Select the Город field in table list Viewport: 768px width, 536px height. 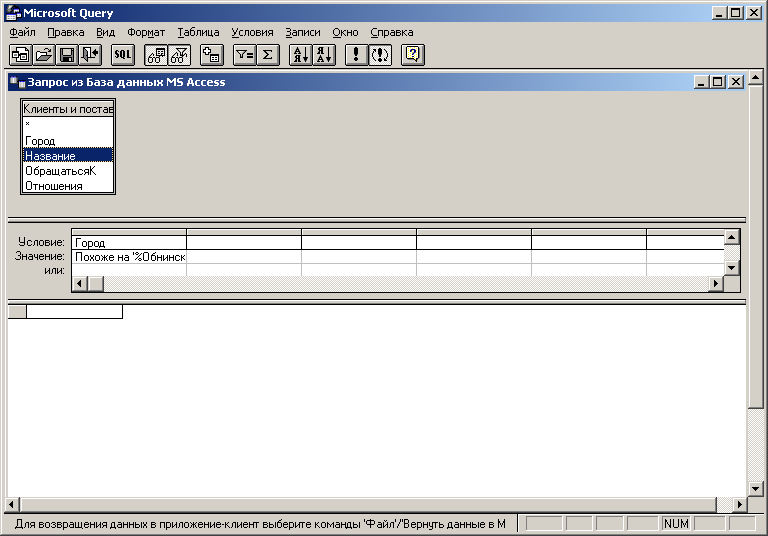[x=68, y=141]
